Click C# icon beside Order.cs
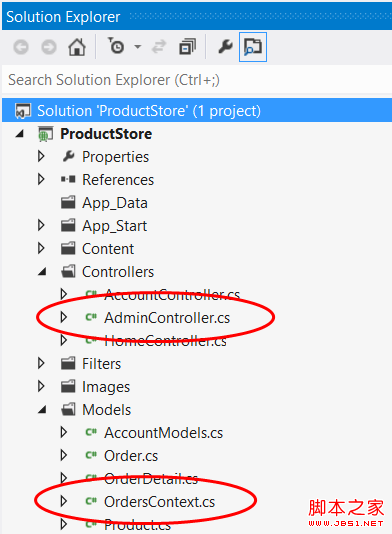This screenshot has width=392, height=534. 91,455
